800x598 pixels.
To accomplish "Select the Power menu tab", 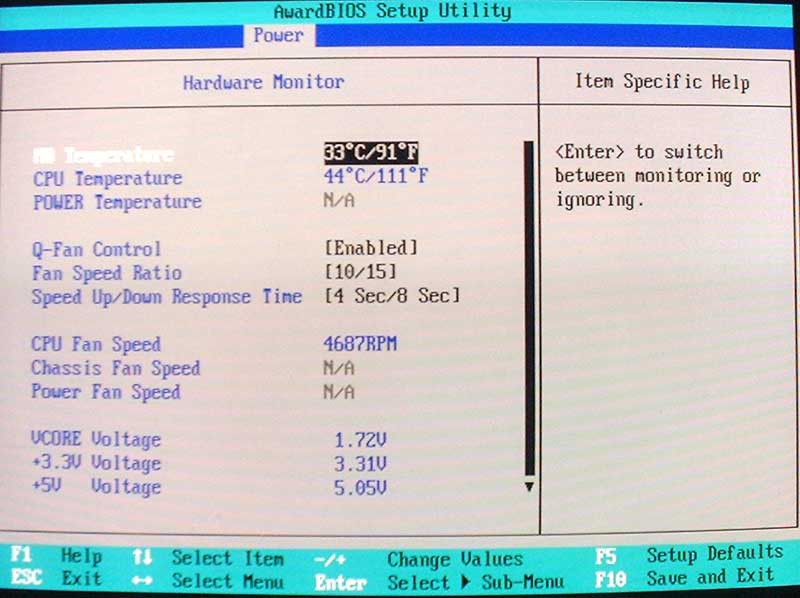I will (x=278, y=35).
